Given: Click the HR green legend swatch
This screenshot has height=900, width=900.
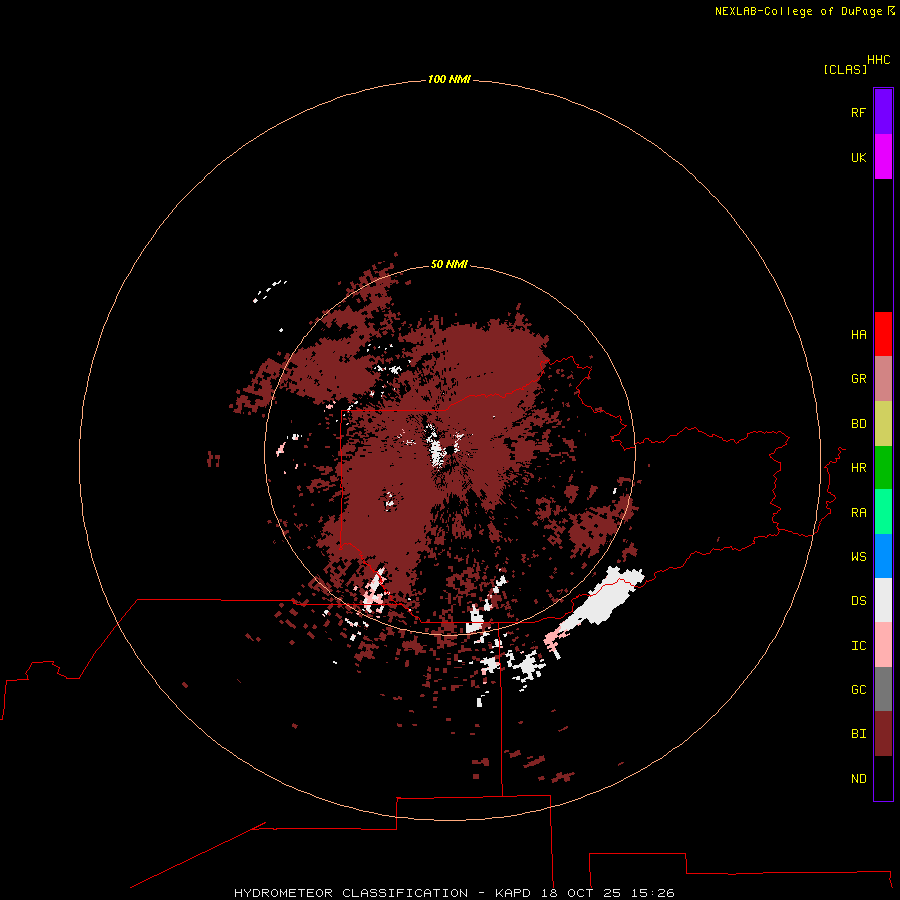Looking at the screenshot, I should (x=883, y=468).
